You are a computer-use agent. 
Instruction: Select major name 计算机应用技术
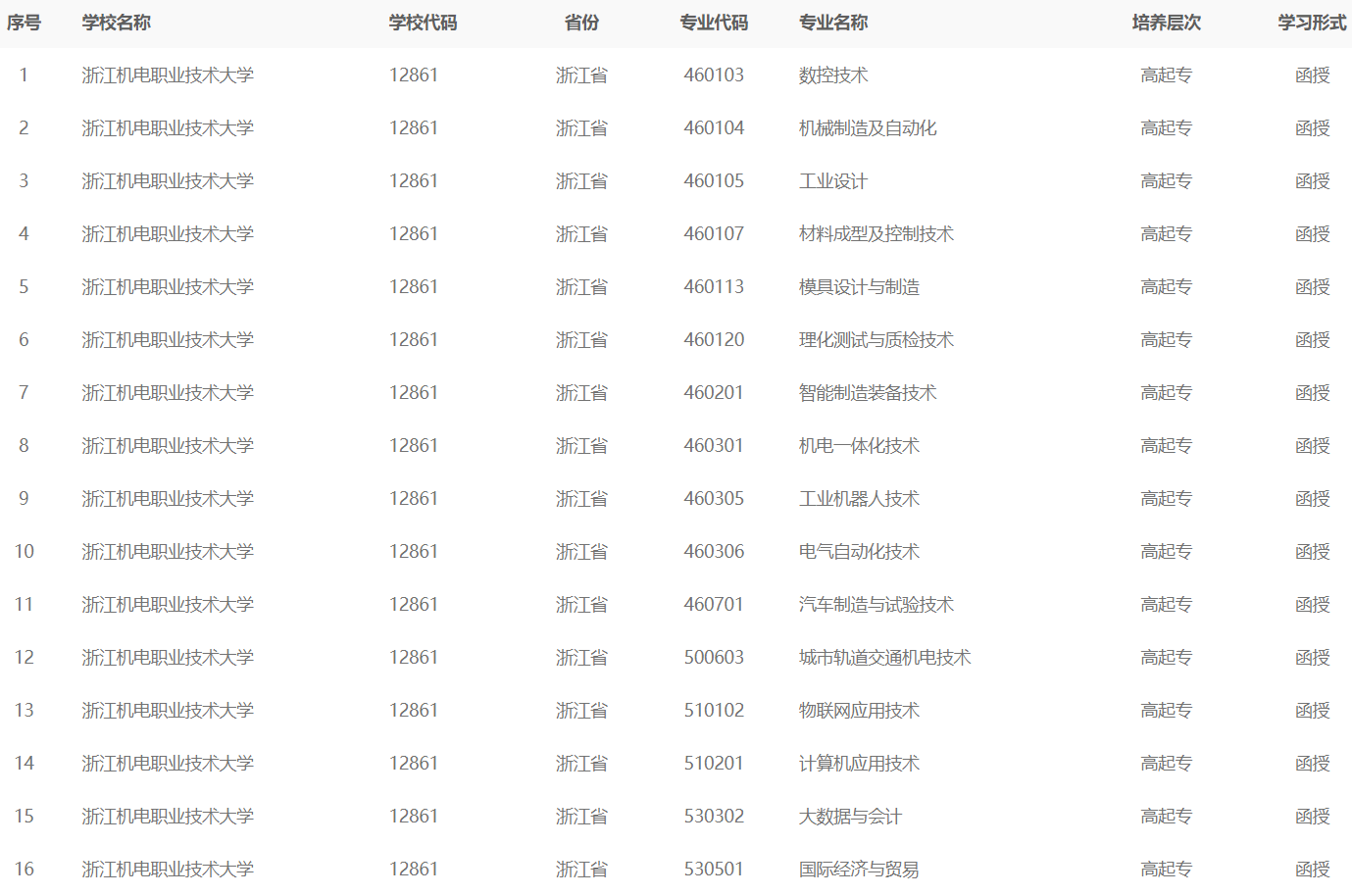pyautogui.click(x=859, y=764)
